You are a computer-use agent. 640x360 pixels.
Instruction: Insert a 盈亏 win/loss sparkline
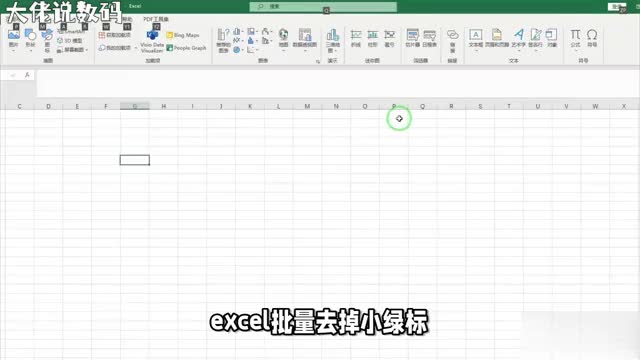point(390,39)
